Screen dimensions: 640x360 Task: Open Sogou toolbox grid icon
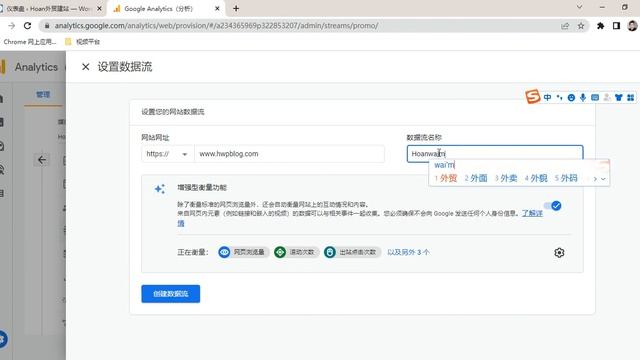631,97
